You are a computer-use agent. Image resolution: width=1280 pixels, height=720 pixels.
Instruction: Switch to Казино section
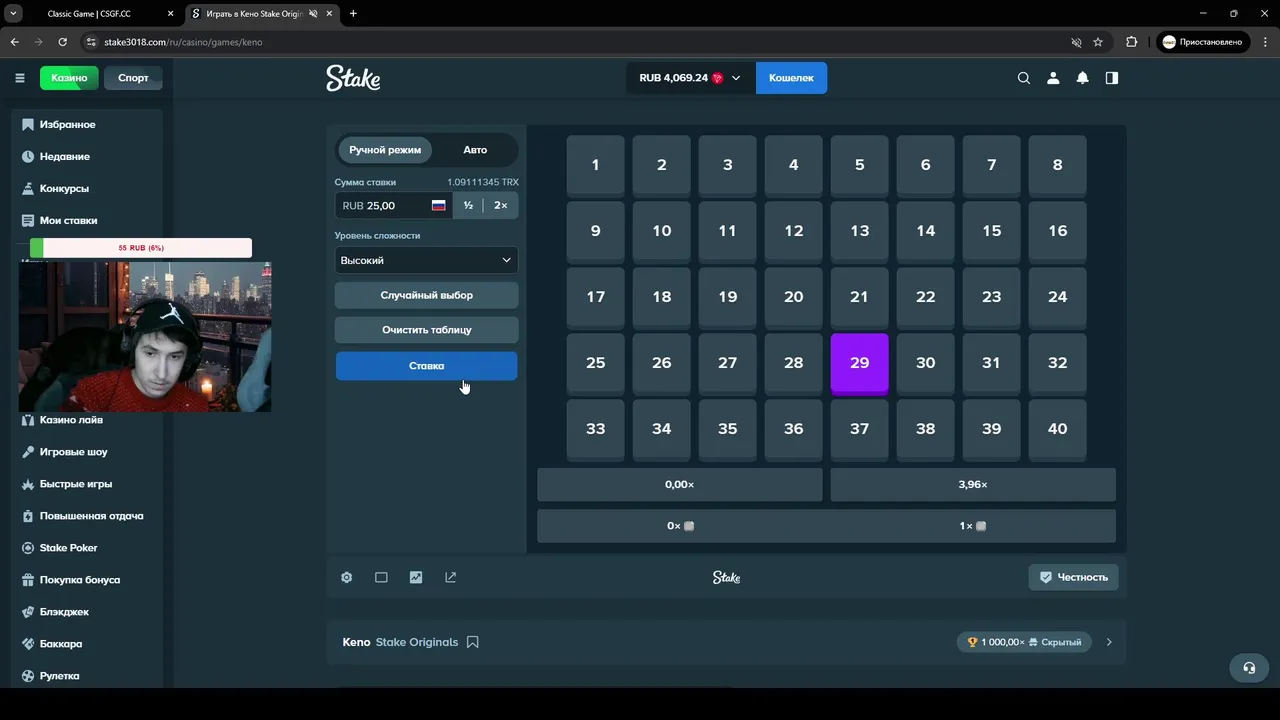(69, 78)
